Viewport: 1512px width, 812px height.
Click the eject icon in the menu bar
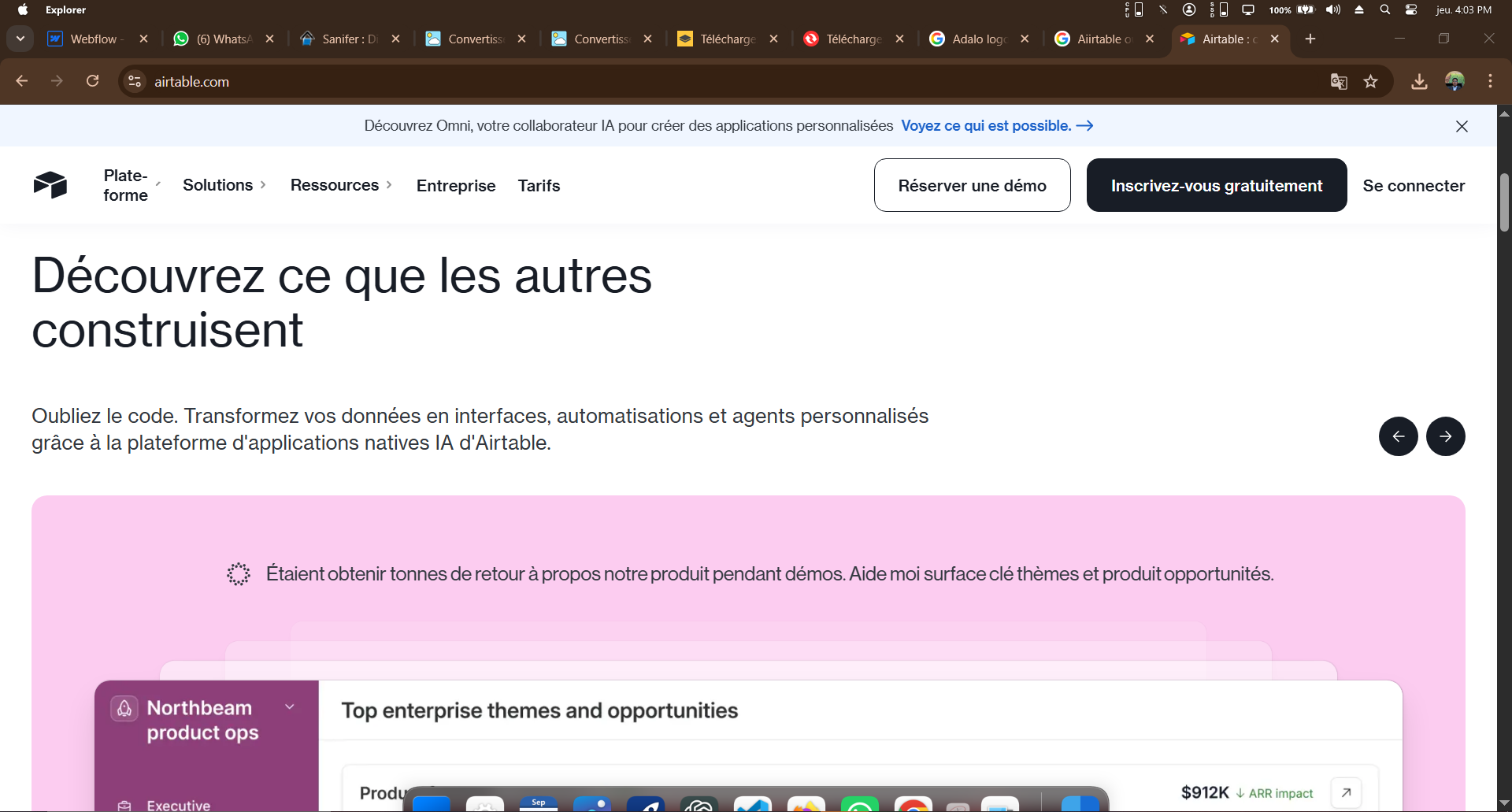pyautogui.click(x=1359, y=9)
